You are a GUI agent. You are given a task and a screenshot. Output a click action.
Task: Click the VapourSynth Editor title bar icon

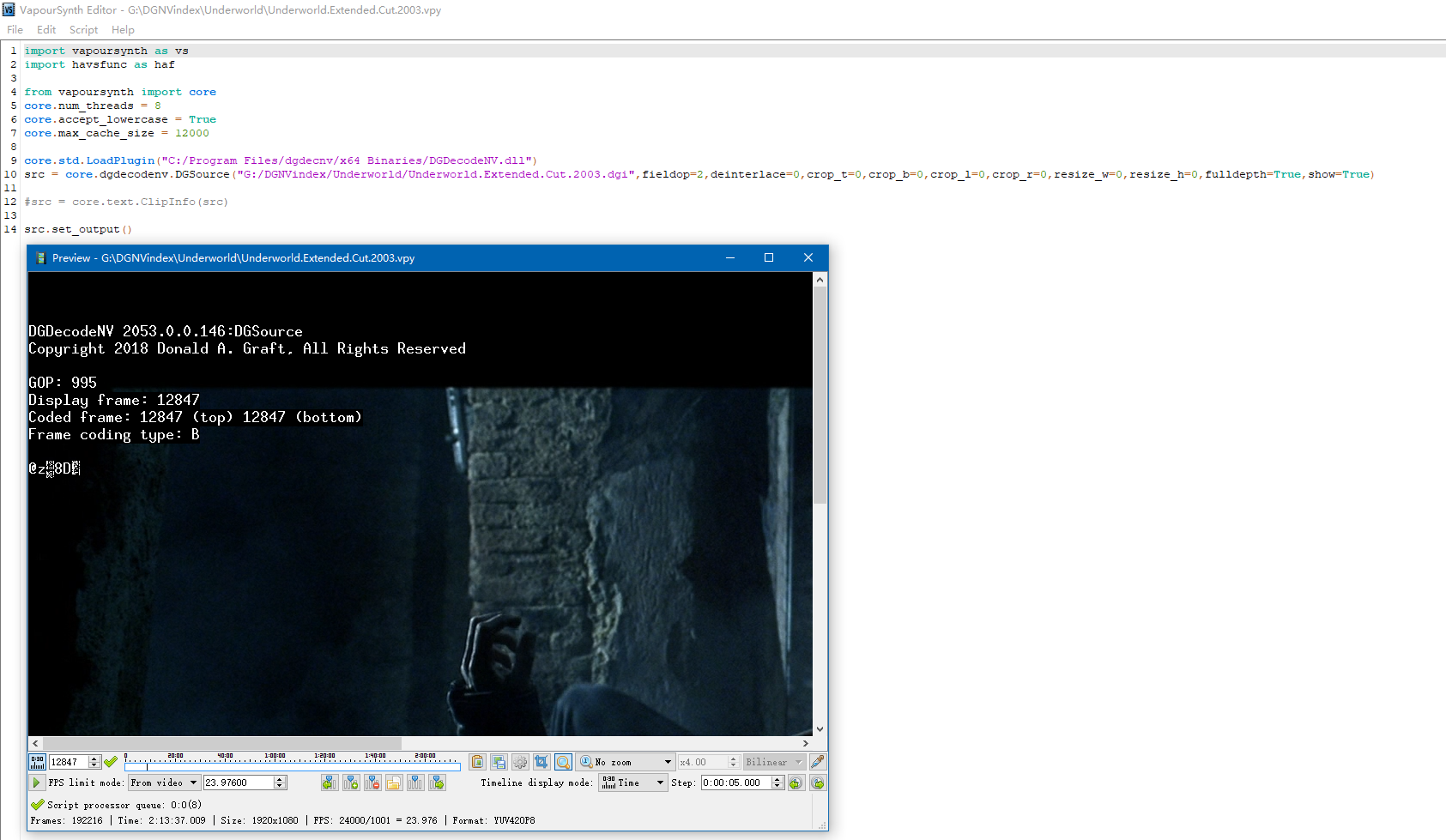9,9
